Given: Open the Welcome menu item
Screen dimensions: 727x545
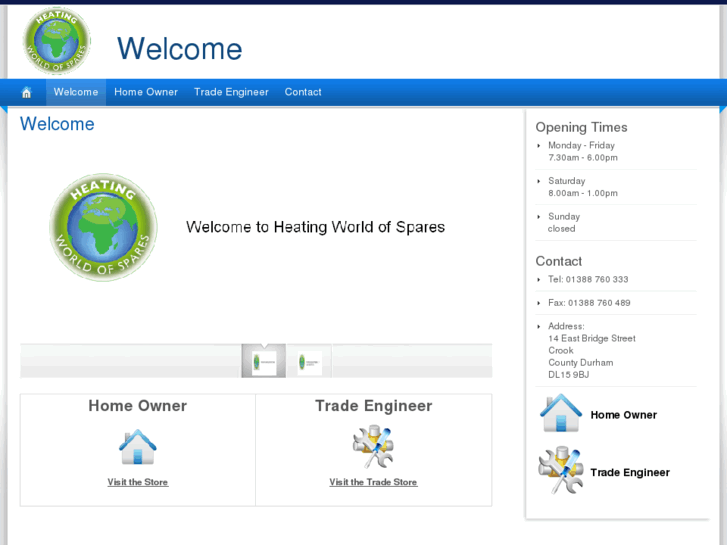Looking at the screenshot, I should [x=76, y=92].
